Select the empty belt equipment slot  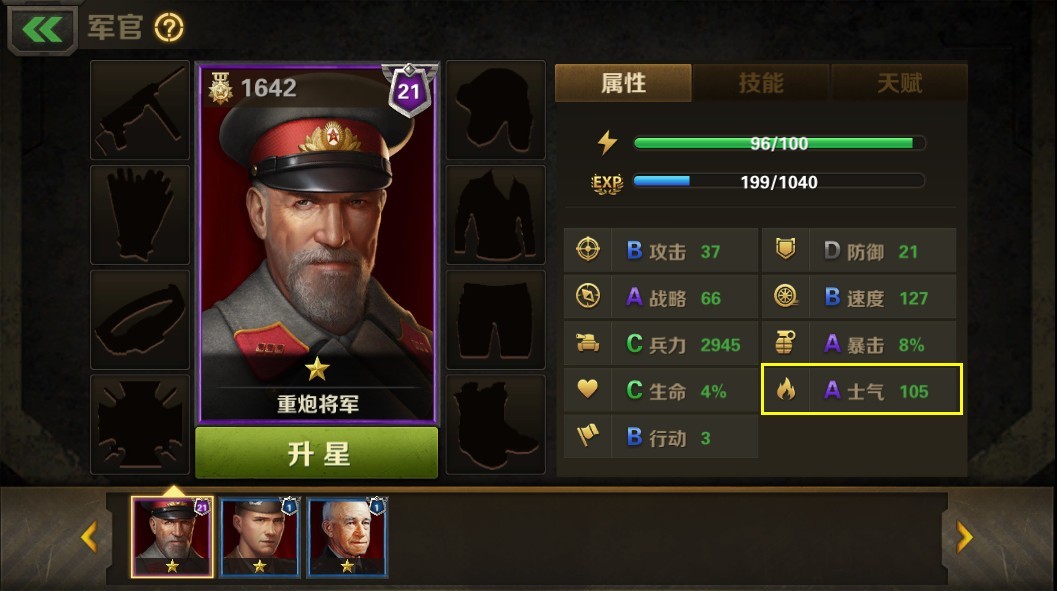click(x=140, y=320)
